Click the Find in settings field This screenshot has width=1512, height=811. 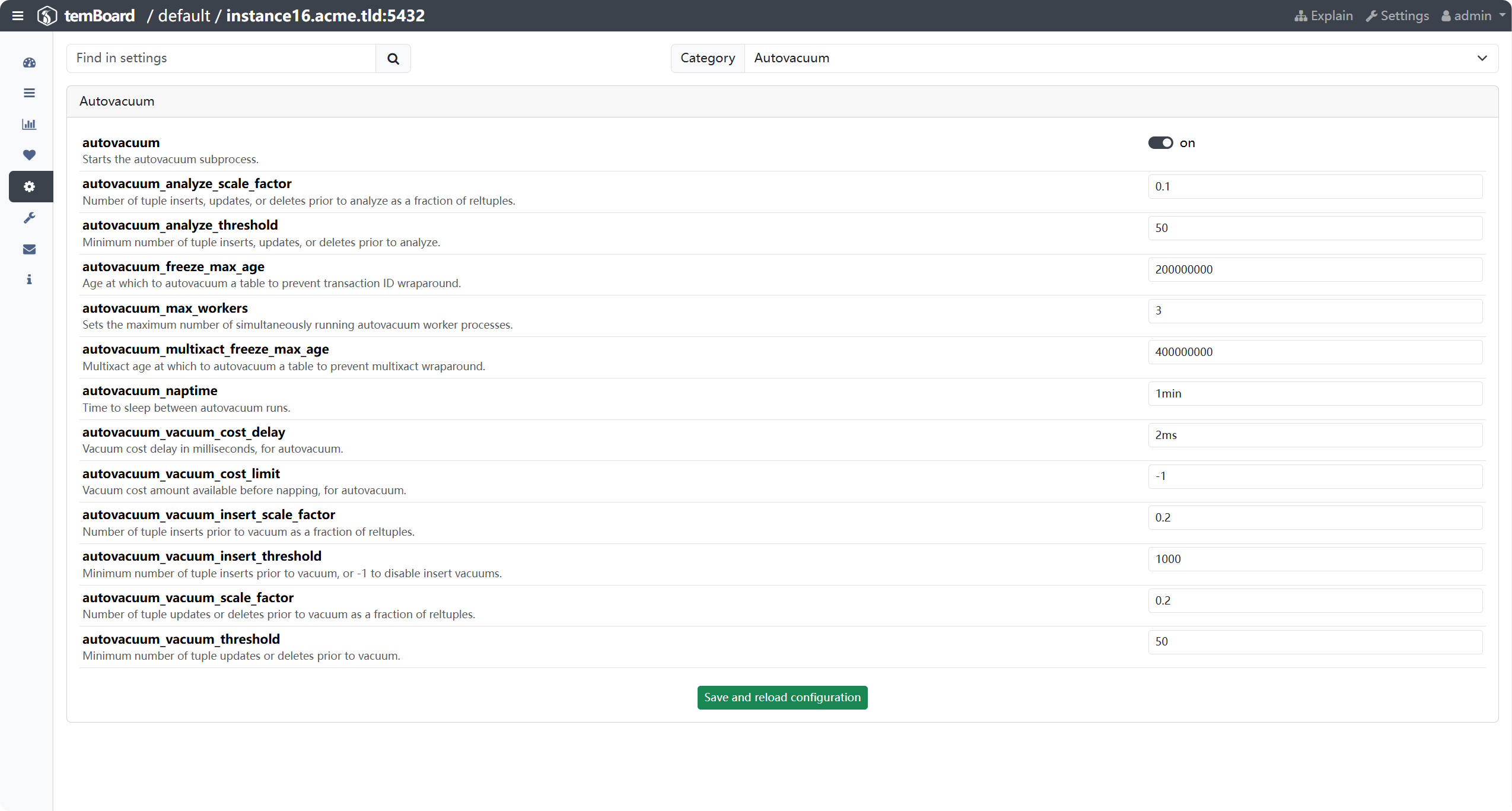click(x=221, y=58)
